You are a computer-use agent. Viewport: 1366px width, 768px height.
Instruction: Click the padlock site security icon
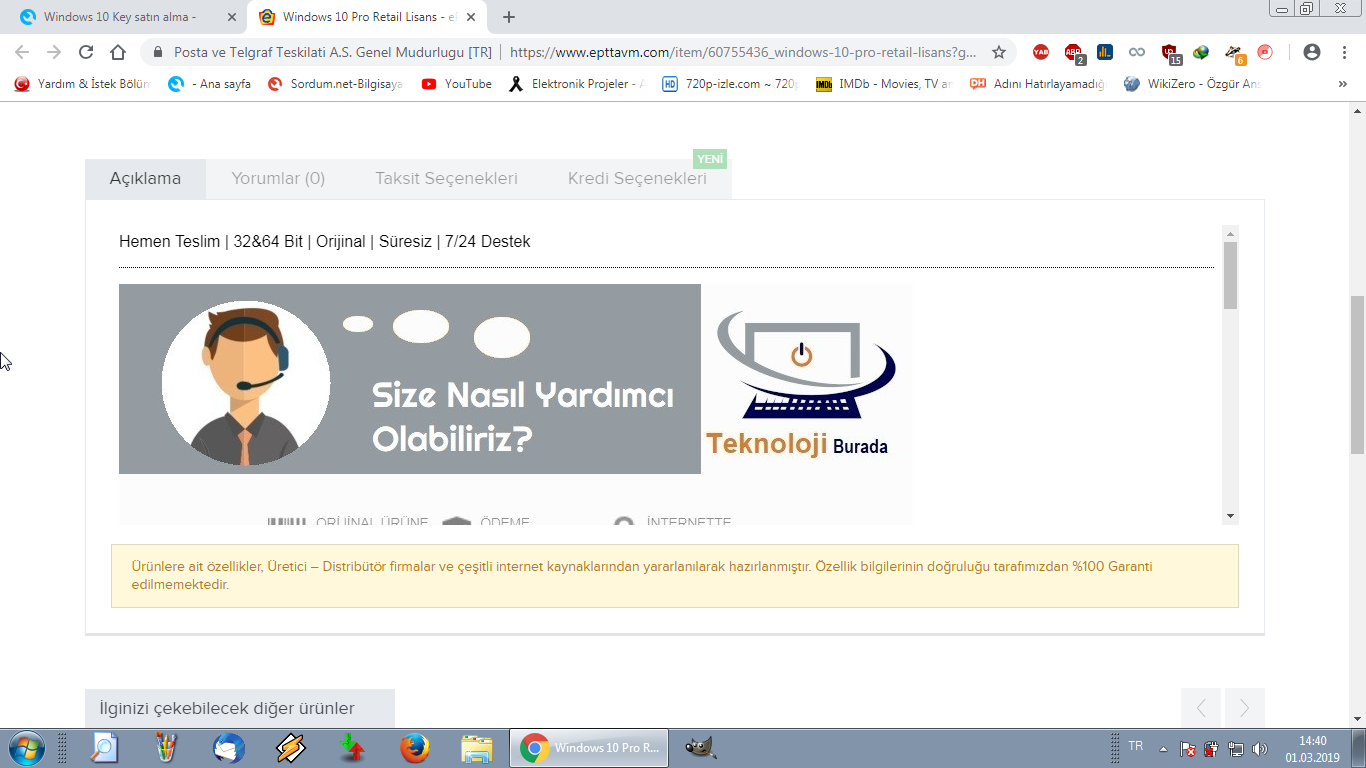coord(157,52)
